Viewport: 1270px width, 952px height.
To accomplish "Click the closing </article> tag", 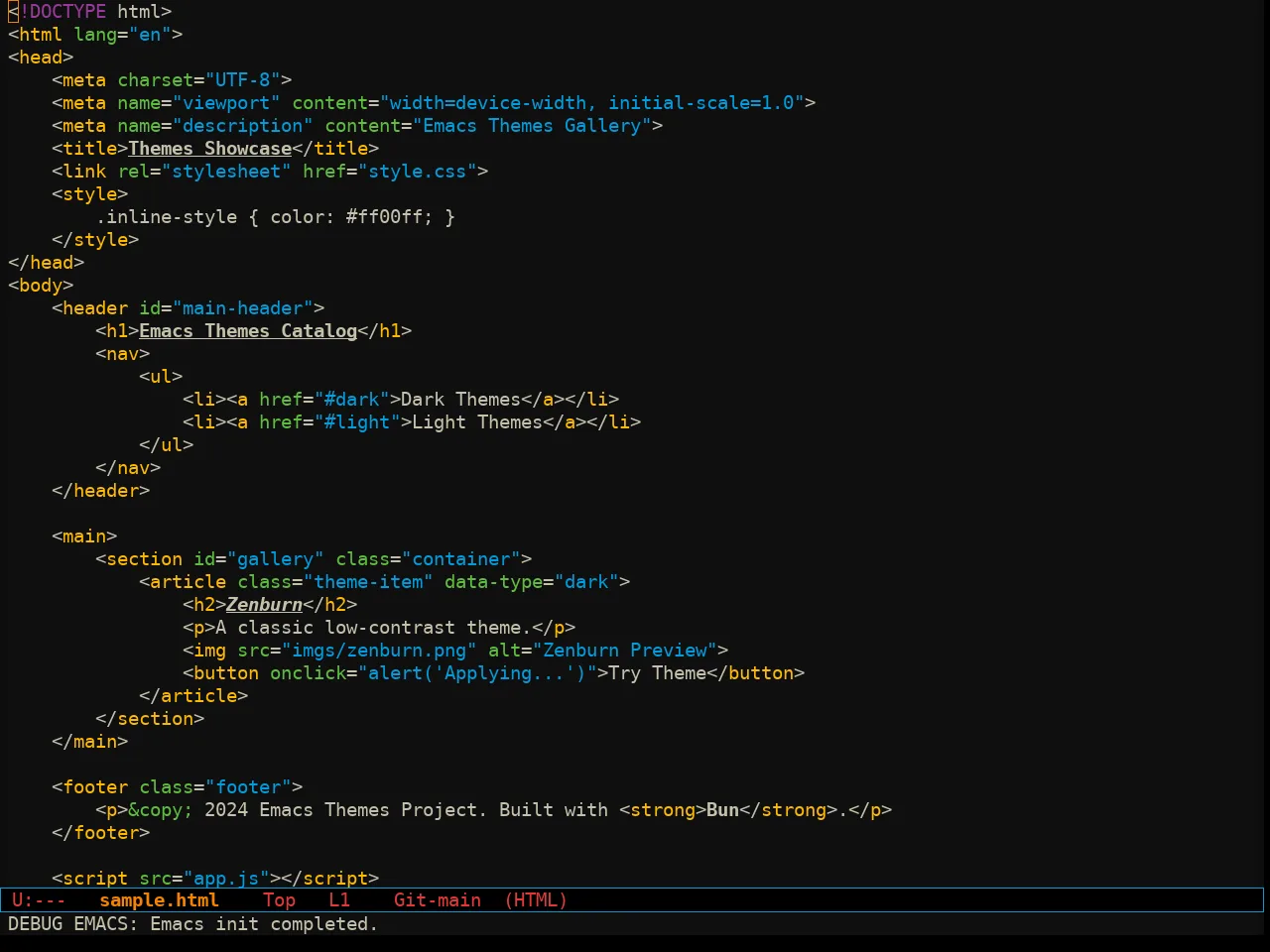I will click(193, 696).
